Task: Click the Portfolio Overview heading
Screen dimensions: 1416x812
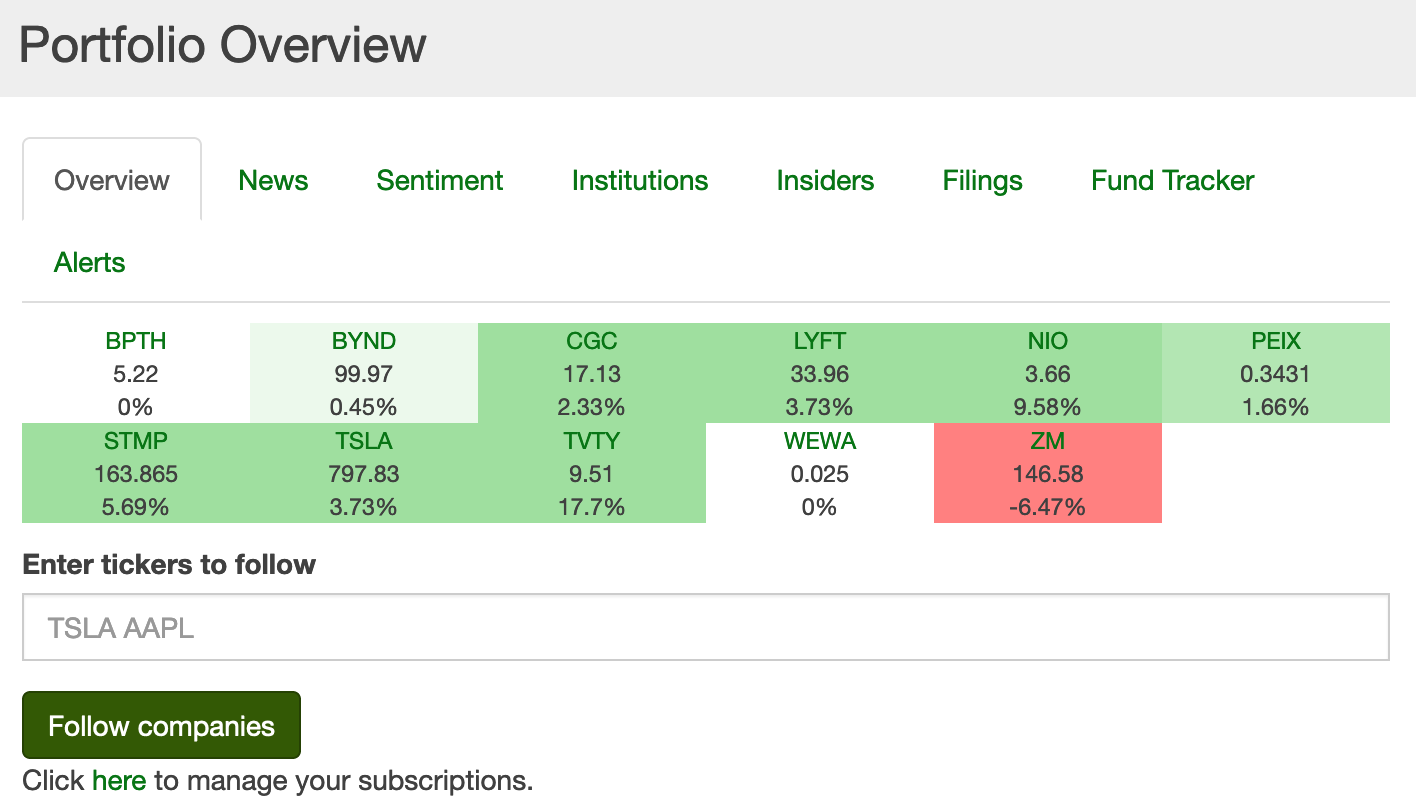Action: coord(223,45)
